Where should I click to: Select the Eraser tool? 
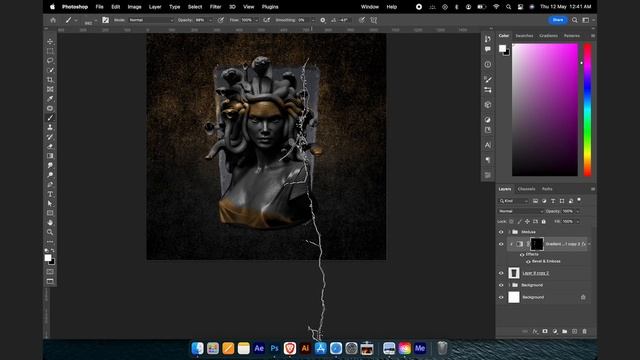click(x=50, y=146)
